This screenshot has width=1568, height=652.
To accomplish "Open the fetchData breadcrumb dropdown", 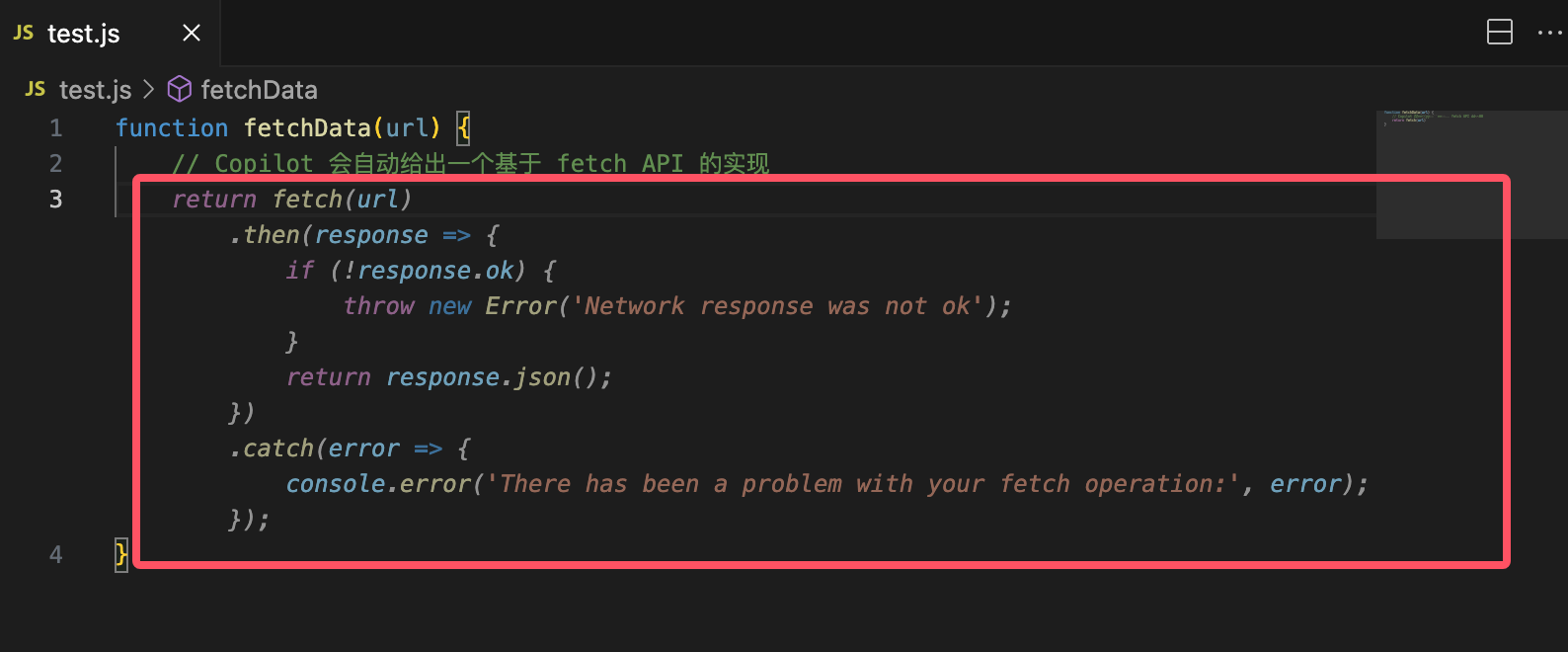I will tap(259, 89).
